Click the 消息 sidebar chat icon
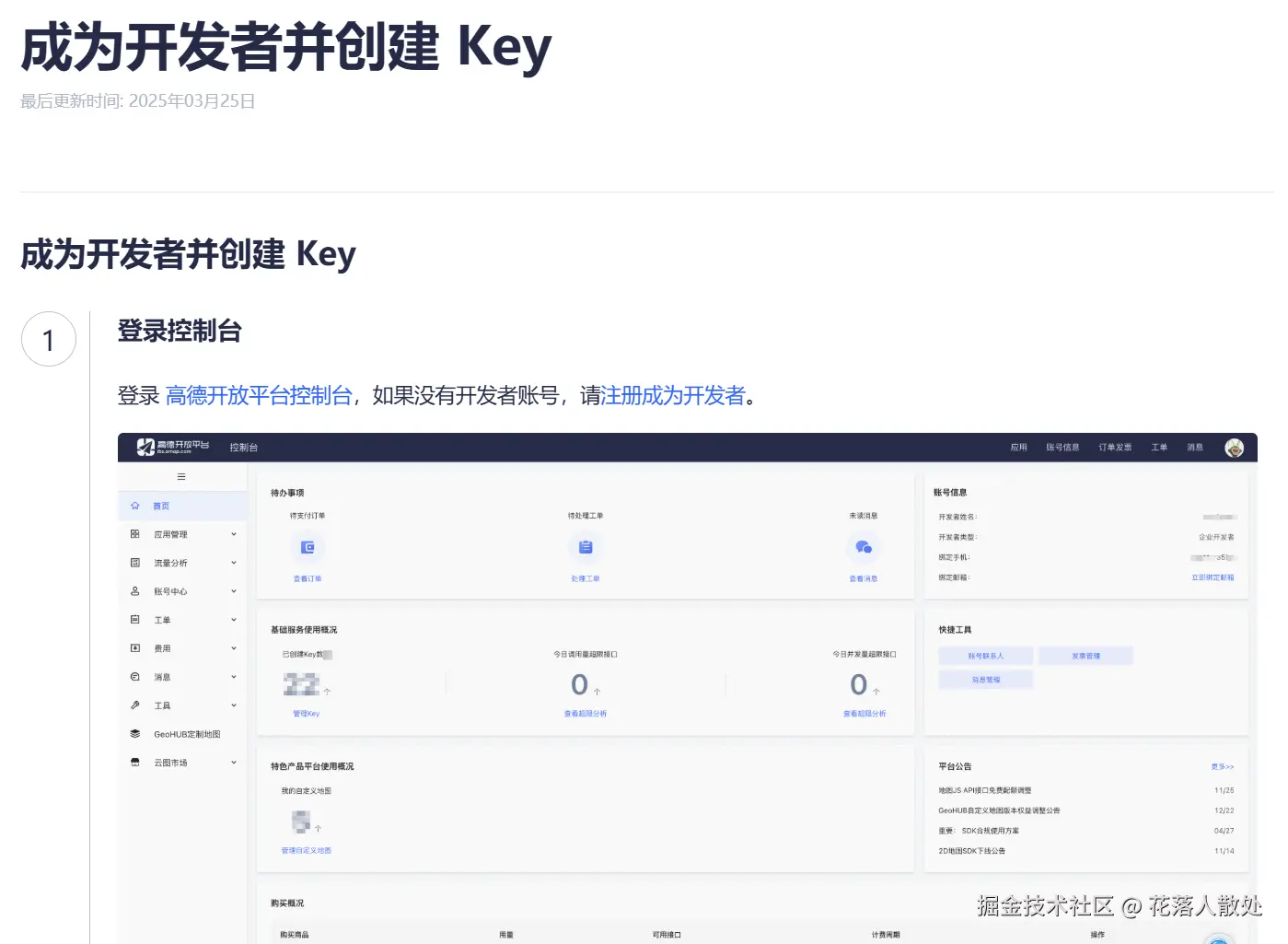Image resolution: width=1288 pixels, height=944 pixels. (x=135, y=677)
